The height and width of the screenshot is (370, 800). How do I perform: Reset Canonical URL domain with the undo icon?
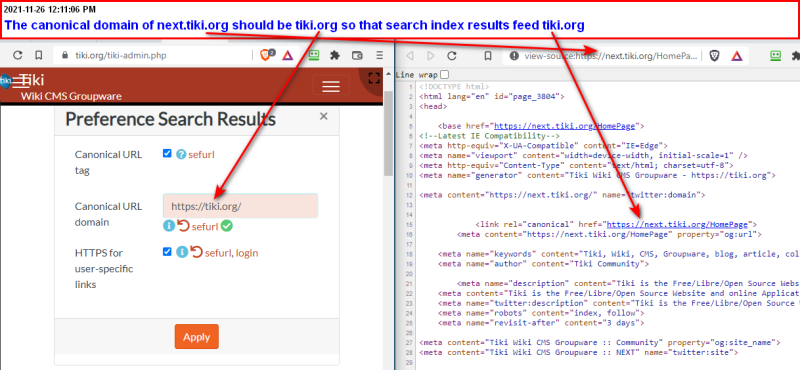pyautogui.click(x=183, y=226)
